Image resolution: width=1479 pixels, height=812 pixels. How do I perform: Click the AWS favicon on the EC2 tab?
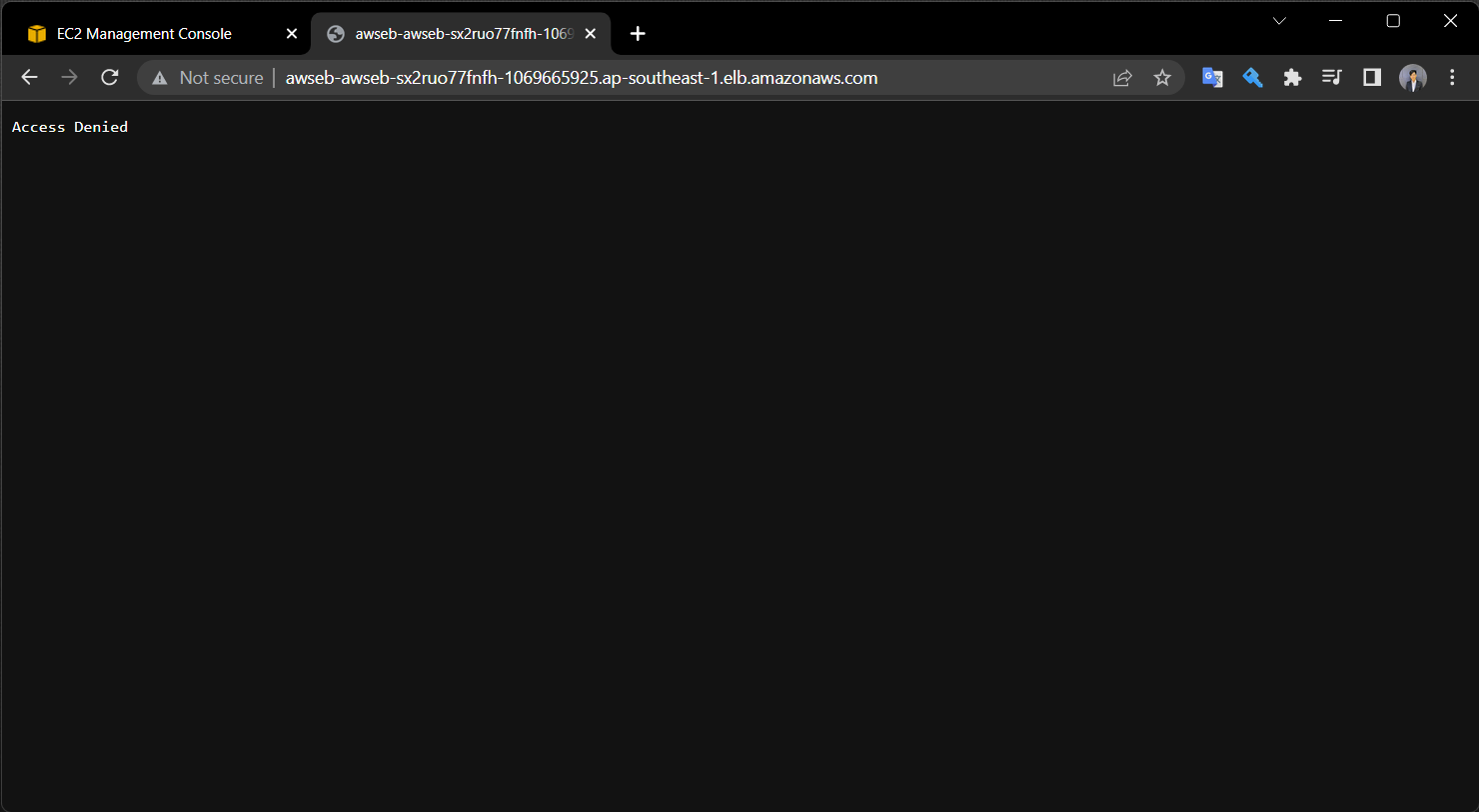[36, 33]
